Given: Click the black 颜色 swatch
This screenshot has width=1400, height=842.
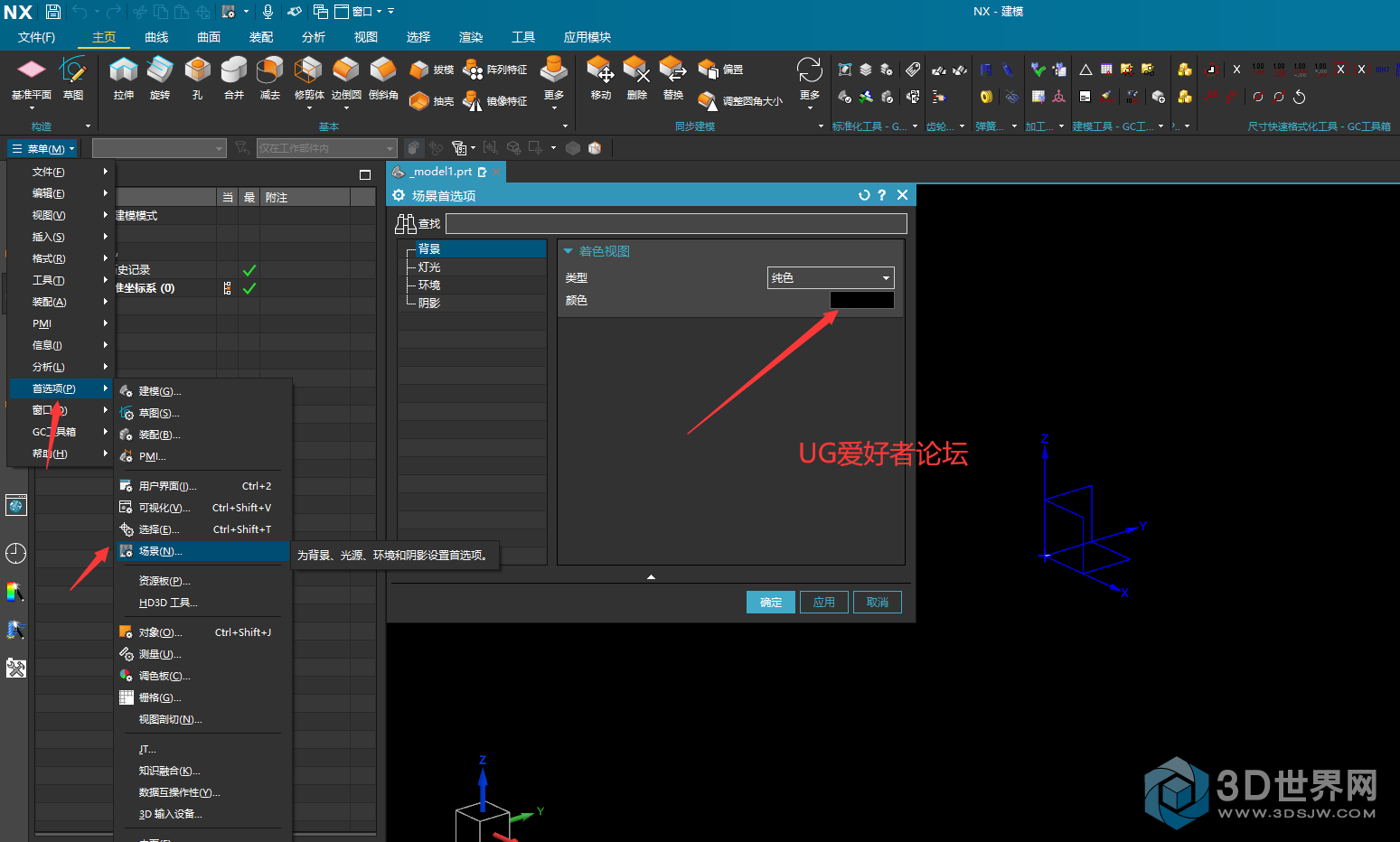Looking at the screenshot, I should point(862,300).
